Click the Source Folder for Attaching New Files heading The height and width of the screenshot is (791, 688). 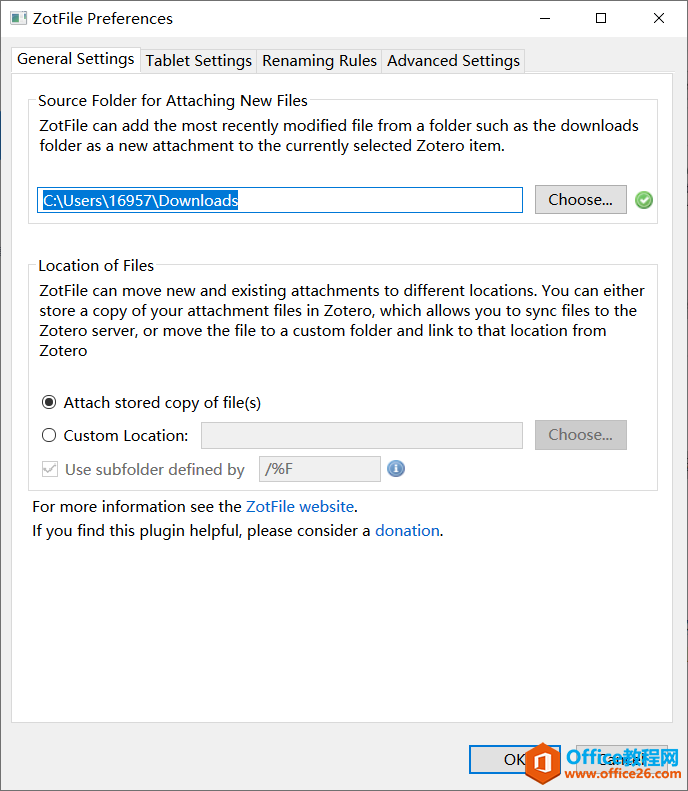(173, 101)
